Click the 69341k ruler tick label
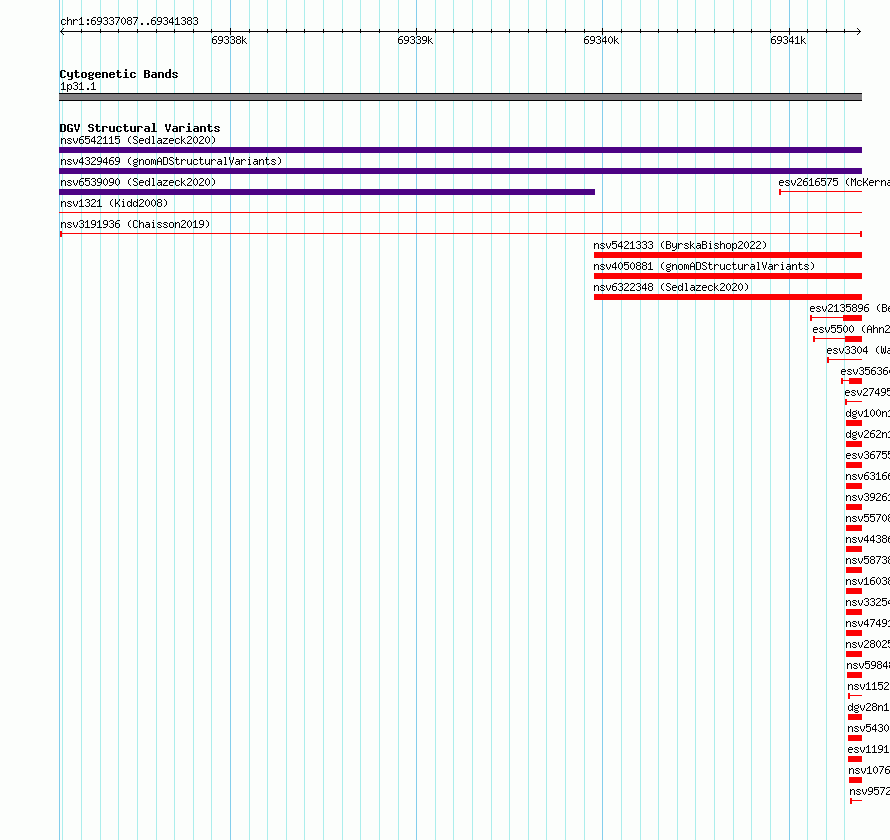 pos(788,40)
